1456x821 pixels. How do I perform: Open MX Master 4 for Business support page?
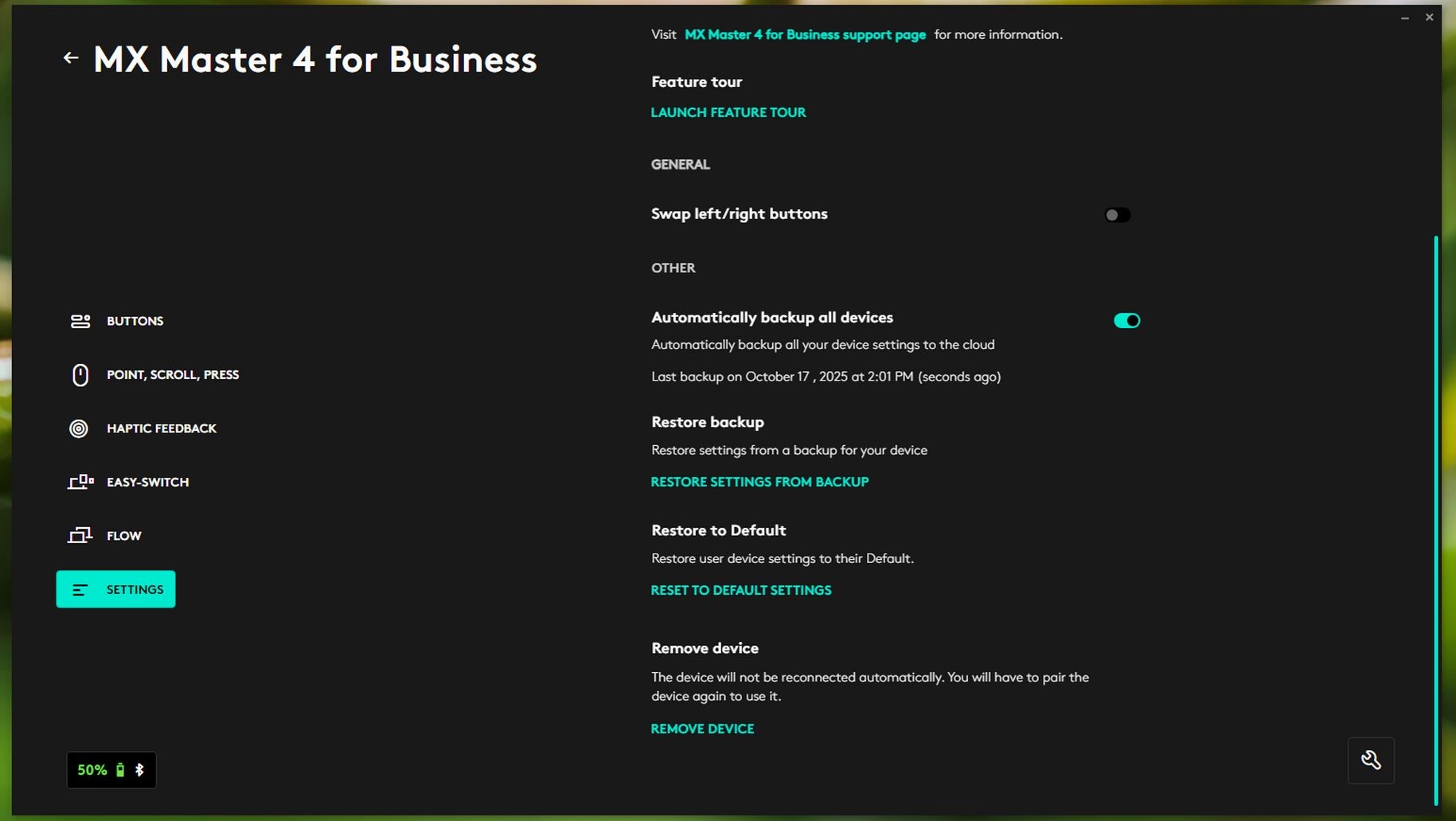805,35
